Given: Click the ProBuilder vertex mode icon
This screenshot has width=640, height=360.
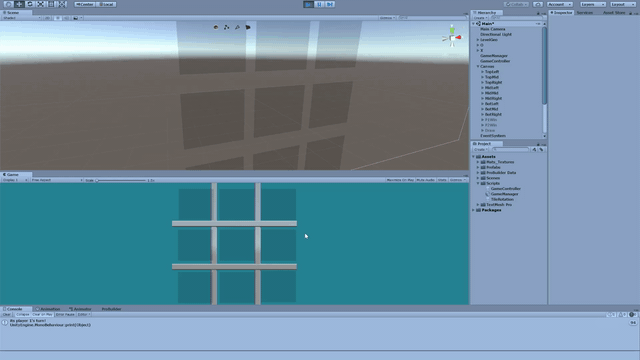Looking at the screenshot, I should (227, 27).
